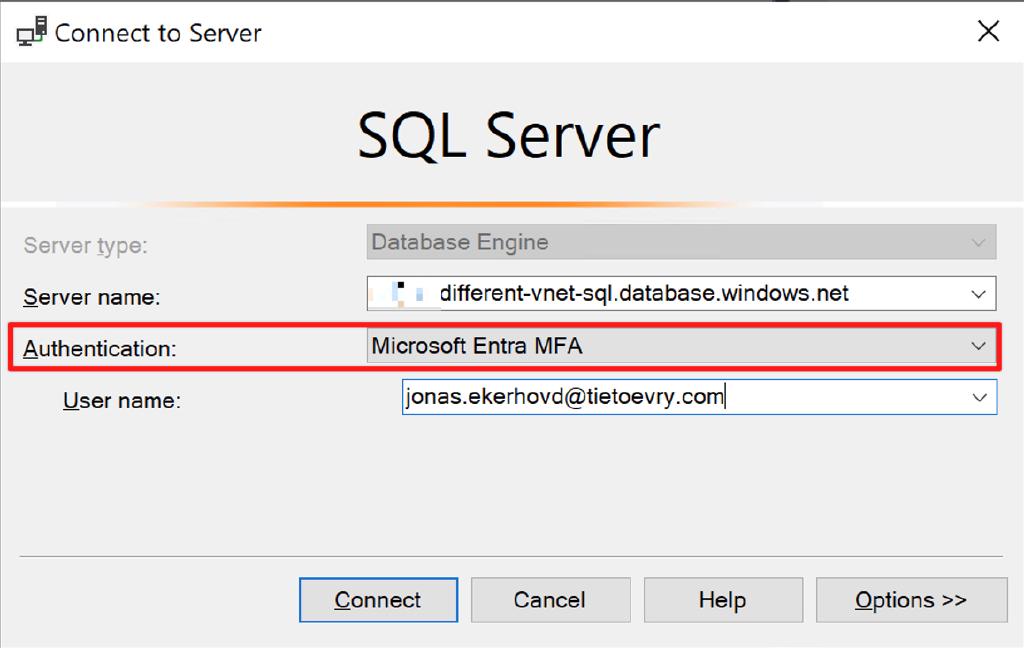Click the computer icon in the title bar

point(30,30)
